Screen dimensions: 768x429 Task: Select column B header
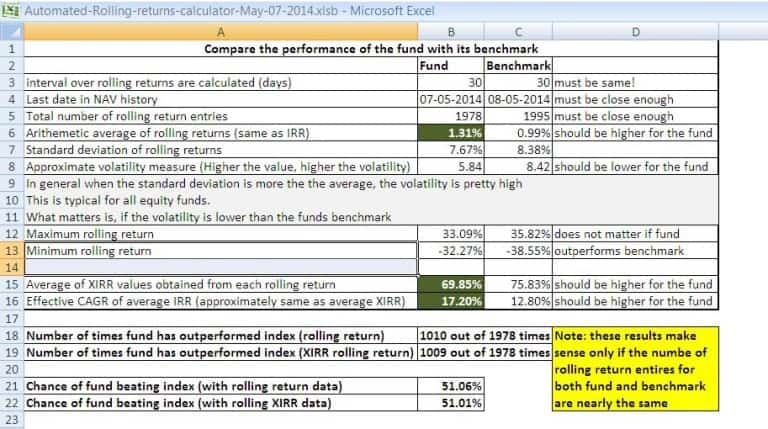click(x=451, y=32)
